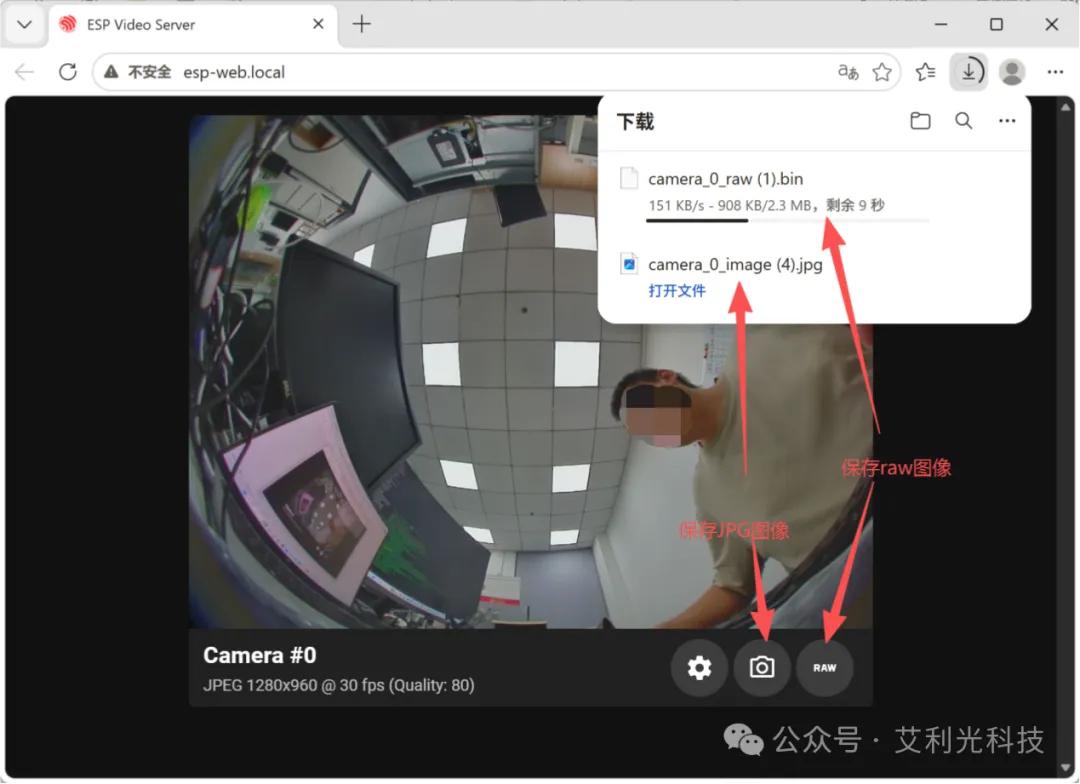Close the ESP Video Server tab
Image resolution: width=1080 pixels, height=784 pixels.
318,25
